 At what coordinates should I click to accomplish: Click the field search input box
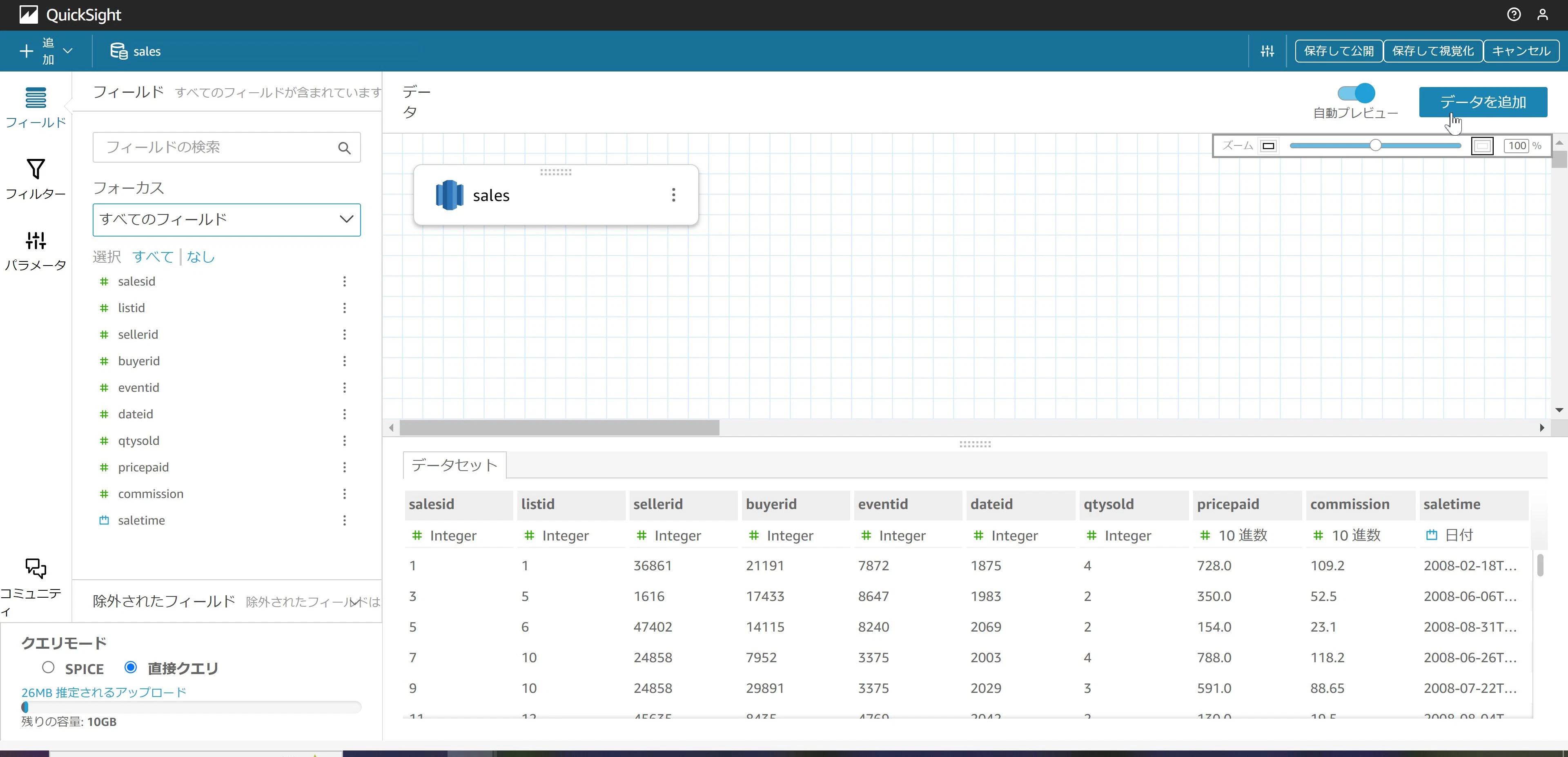tap(227, 147)
